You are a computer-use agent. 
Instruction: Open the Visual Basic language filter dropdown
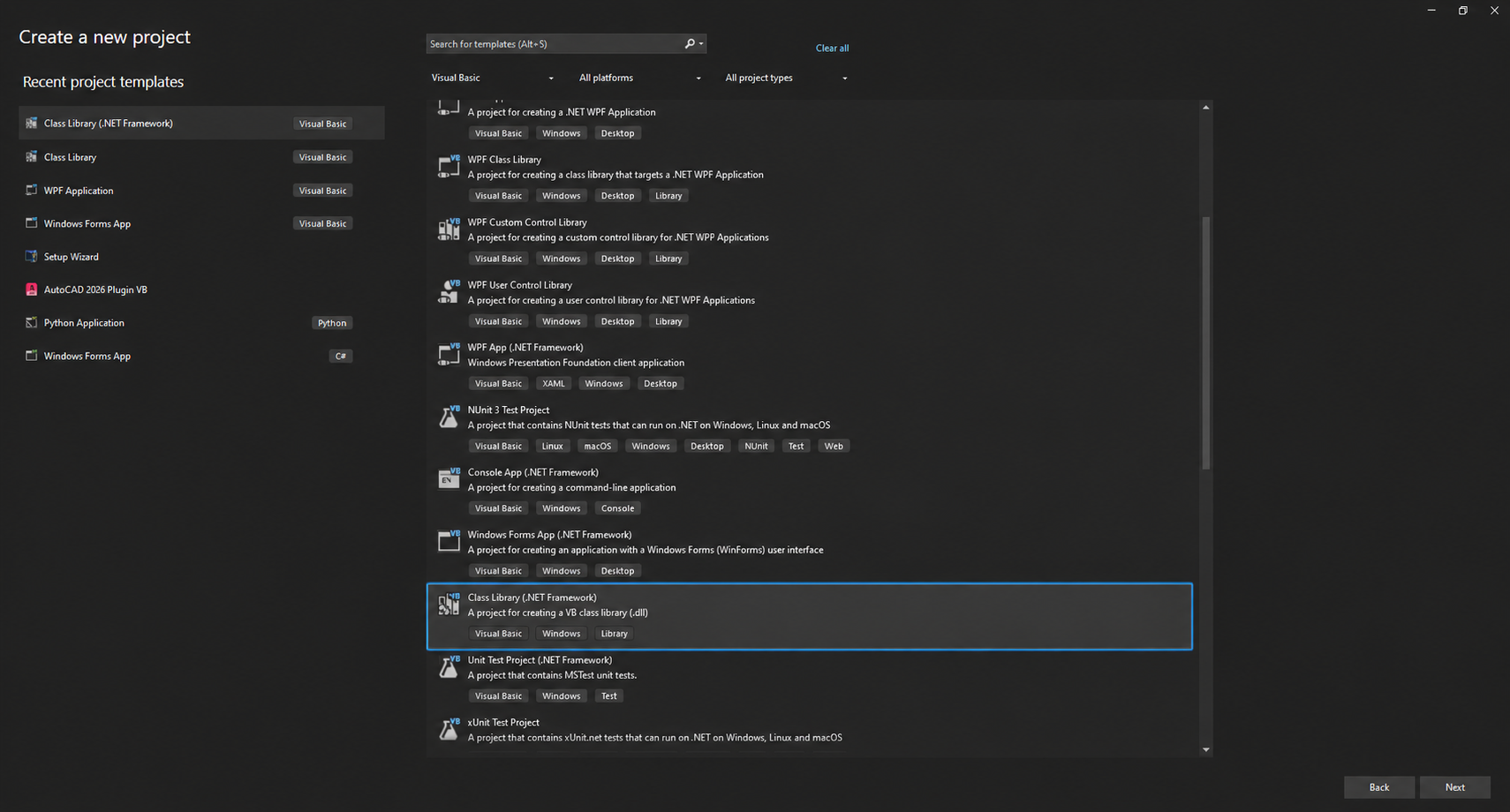(x=492, y=78)
